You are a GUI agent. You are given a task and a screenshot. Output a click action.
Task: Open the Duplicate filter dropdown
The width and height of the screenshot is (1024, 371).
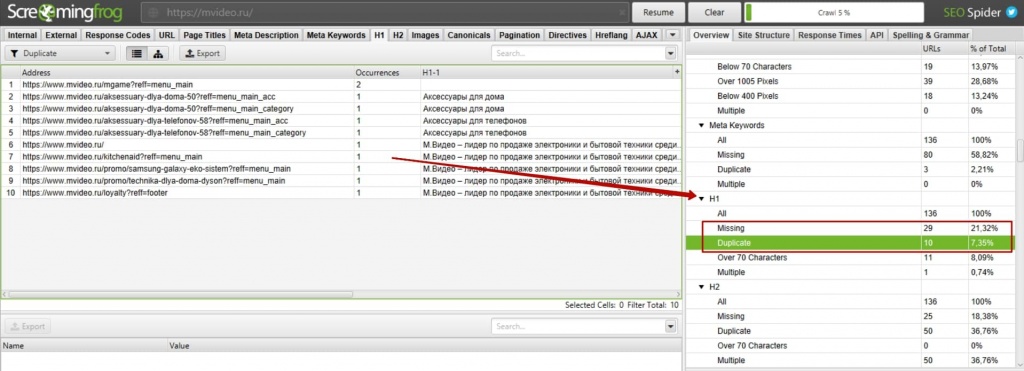pos(60,54)
